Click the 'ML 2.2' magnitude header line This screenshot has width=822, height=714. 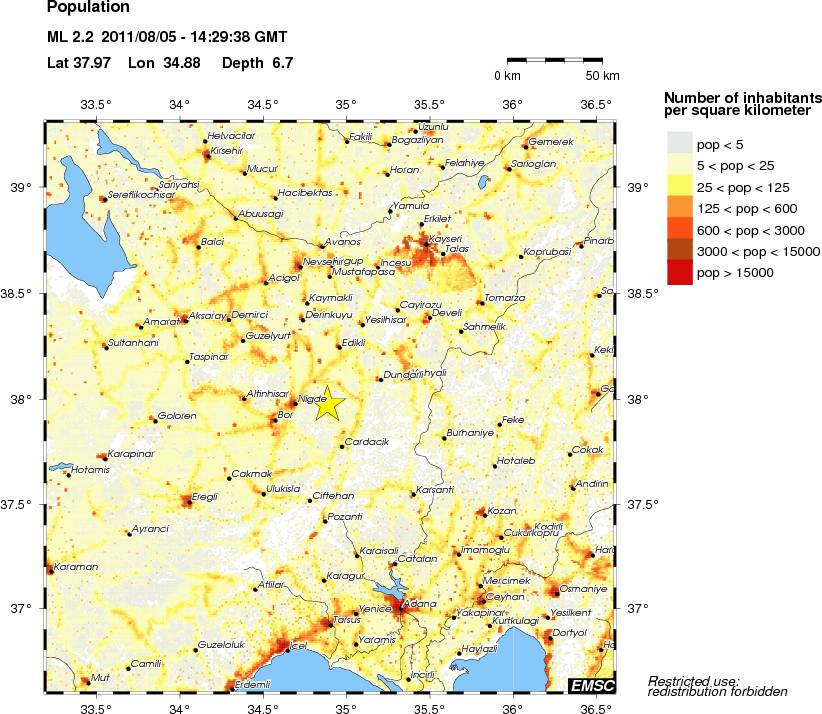[x=167, y=37]
